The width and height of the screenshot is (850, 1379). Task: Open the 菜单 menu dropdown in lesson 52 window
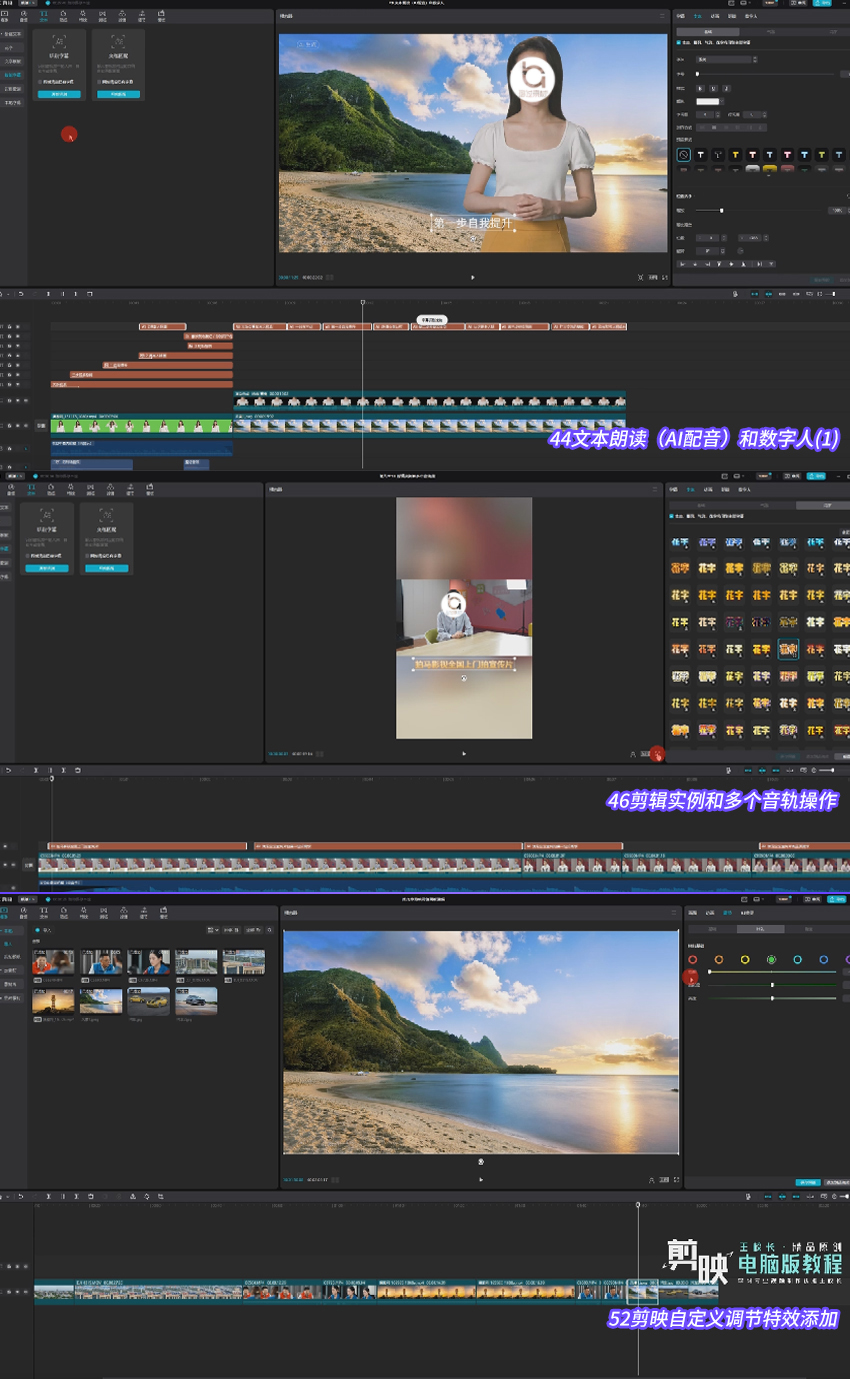click(27, 900)
